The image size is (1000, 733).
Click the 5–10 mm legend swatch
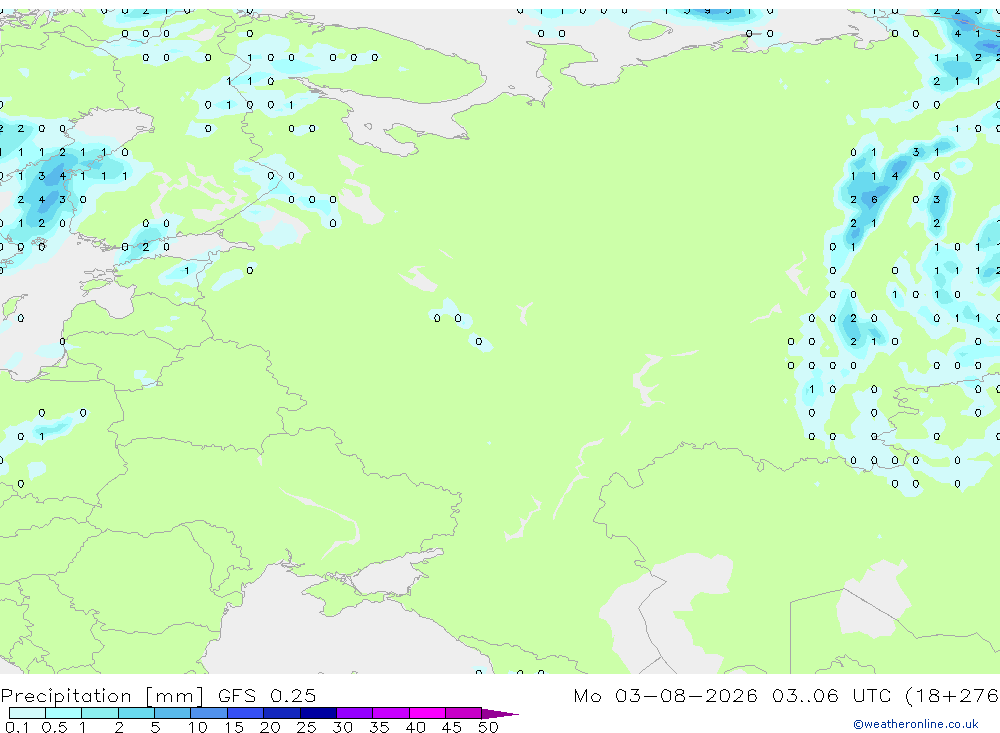[172, 713]
